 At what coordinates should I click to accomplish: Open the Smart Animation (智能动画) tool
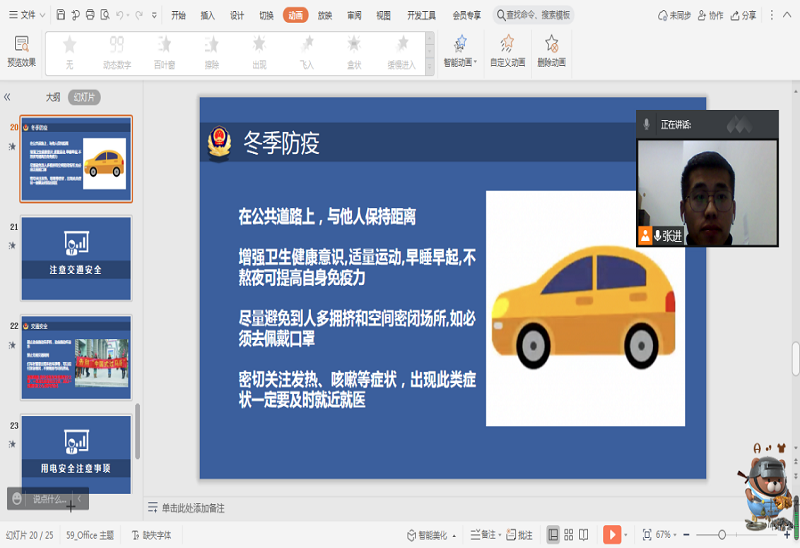460,45
